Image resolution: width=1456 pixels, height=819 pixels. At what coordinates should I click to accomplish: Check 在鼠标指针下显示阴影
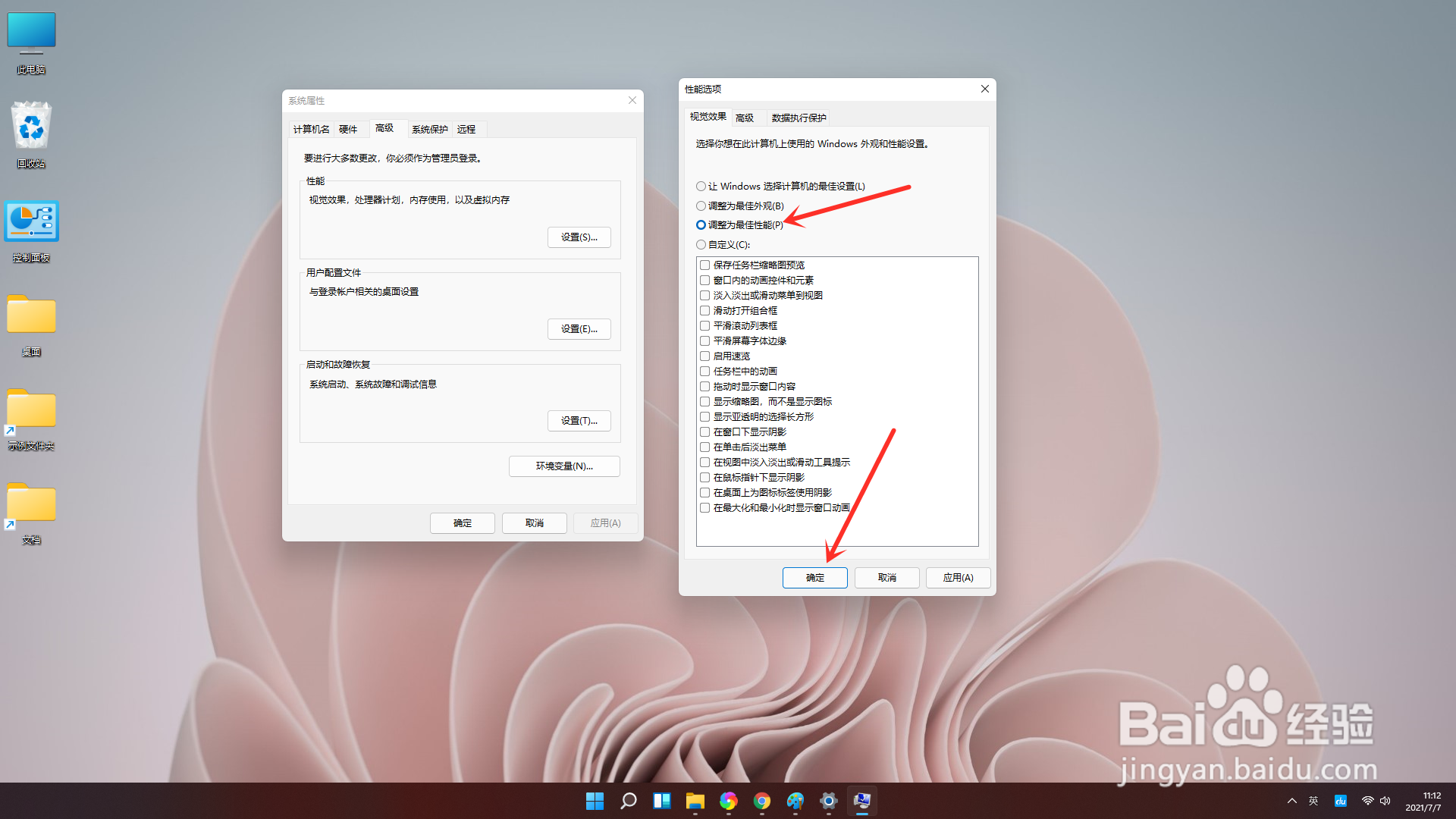tap(705, 478)
